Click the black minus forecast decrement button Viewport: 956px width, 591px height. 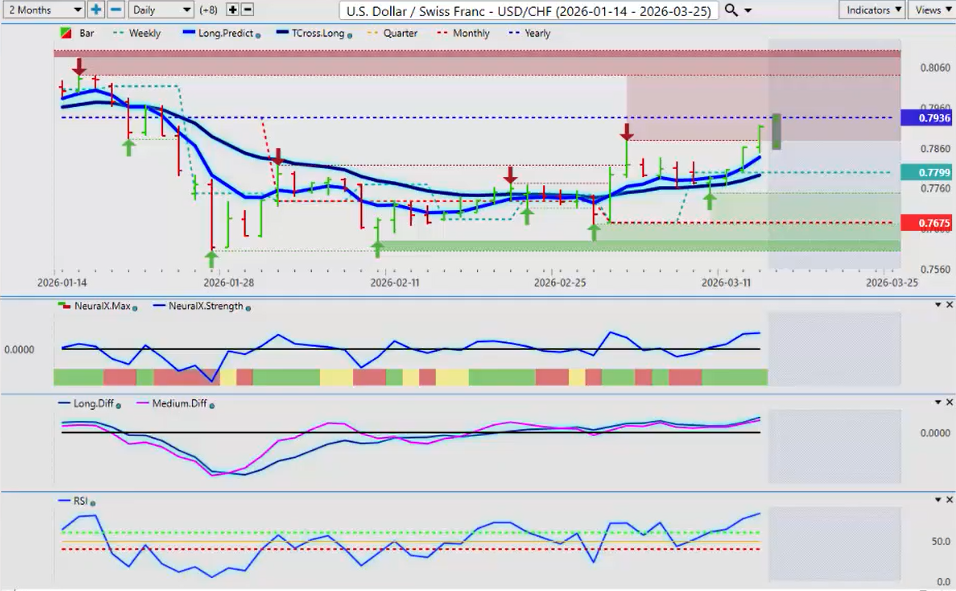248,9
